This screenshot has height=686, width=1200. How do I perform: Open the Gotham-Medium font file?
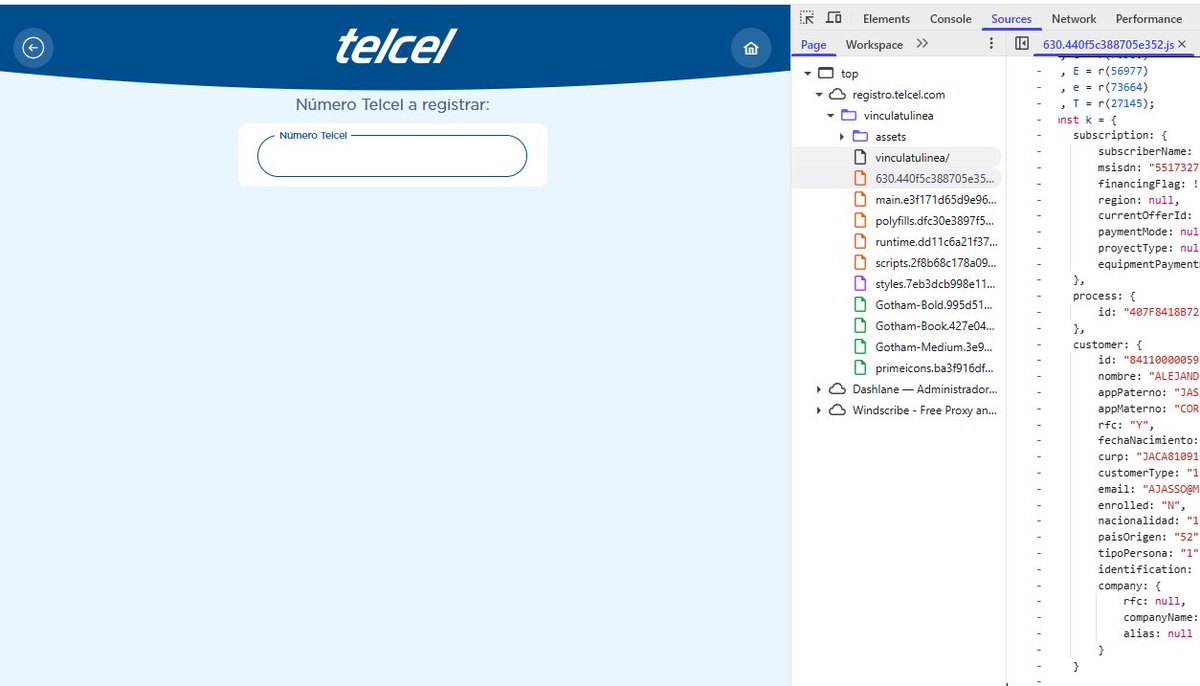(935, 347)
